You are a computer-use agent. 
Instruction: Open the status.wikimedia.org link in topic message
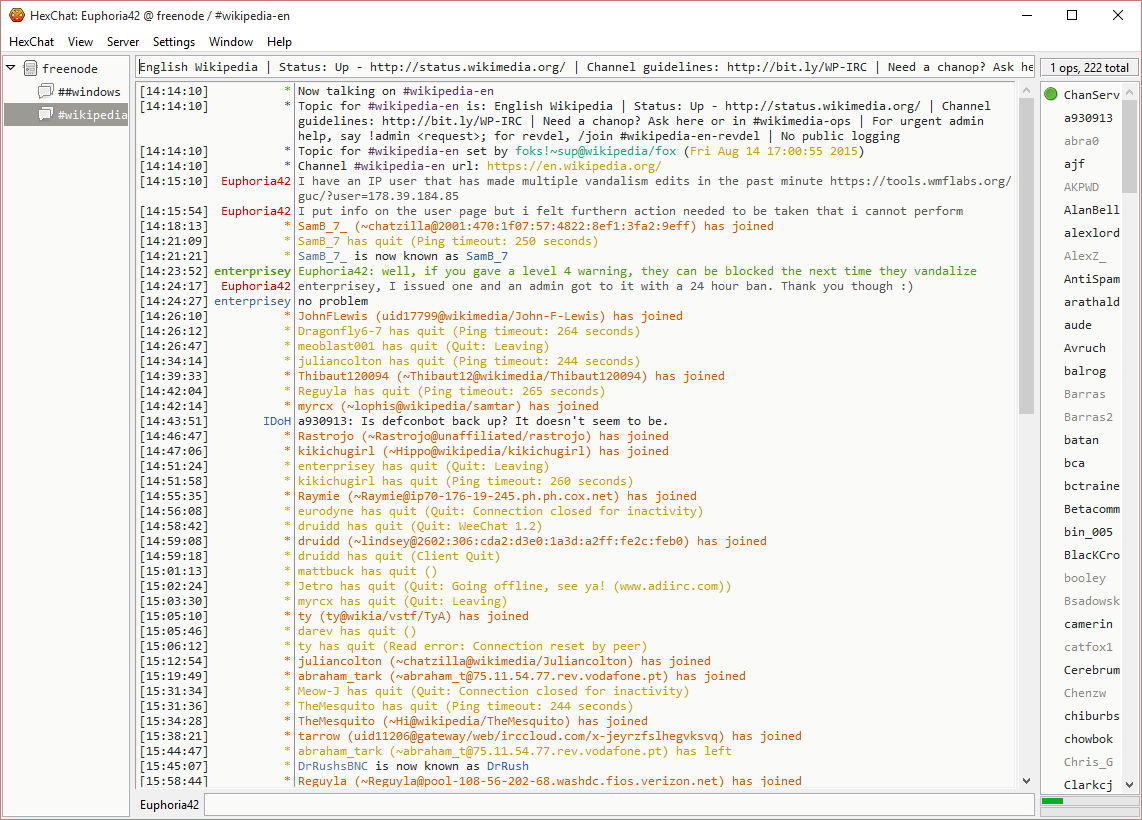[822, 106]
